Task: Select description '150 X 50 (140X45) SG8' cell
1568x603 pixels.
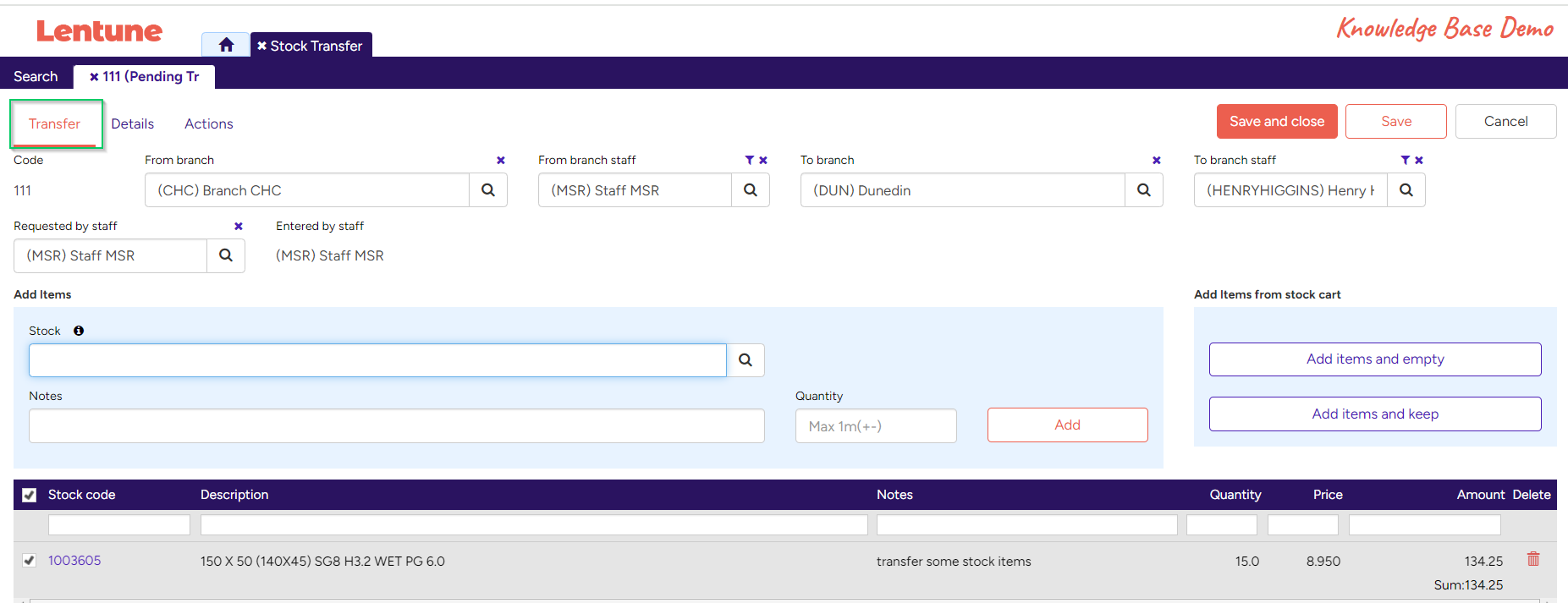Action: pyautogui.click(x=322, y=561)
